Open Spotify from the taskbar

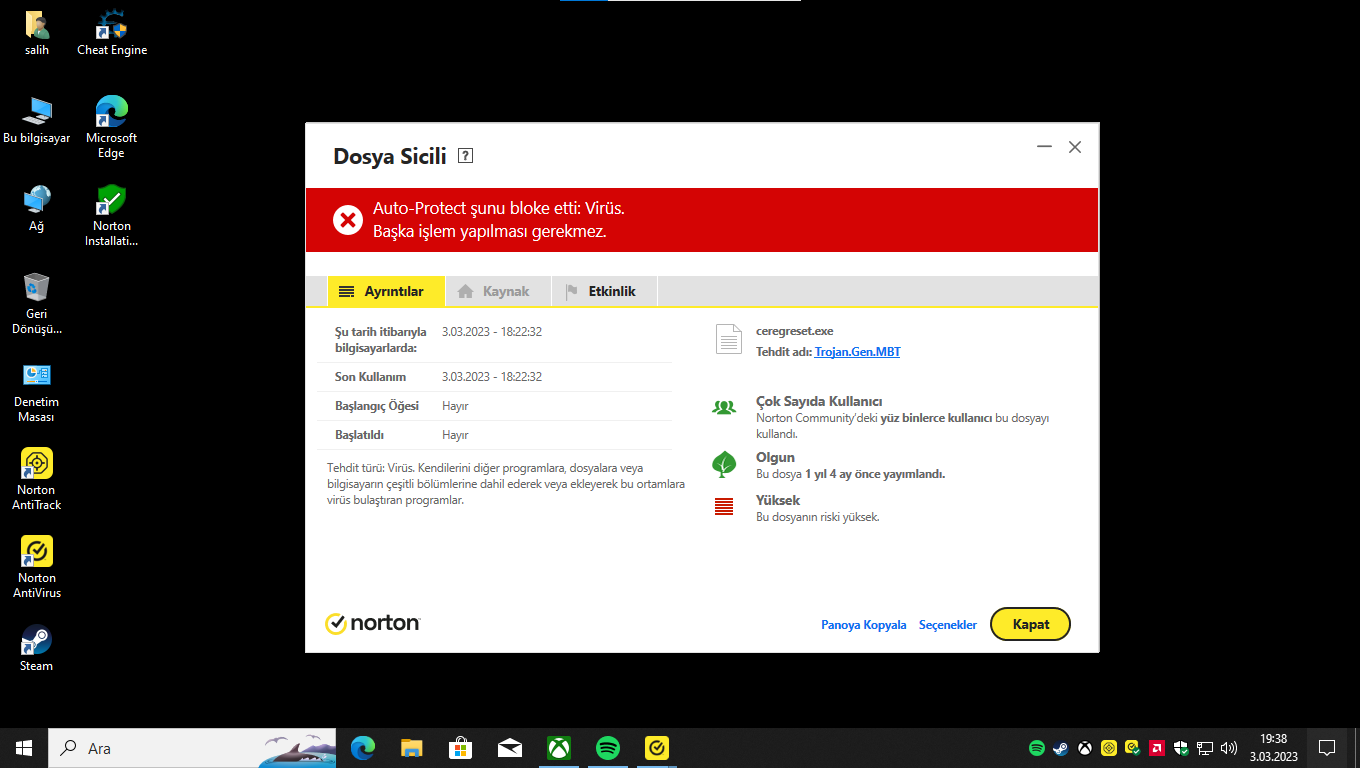(x=608, y=748)
